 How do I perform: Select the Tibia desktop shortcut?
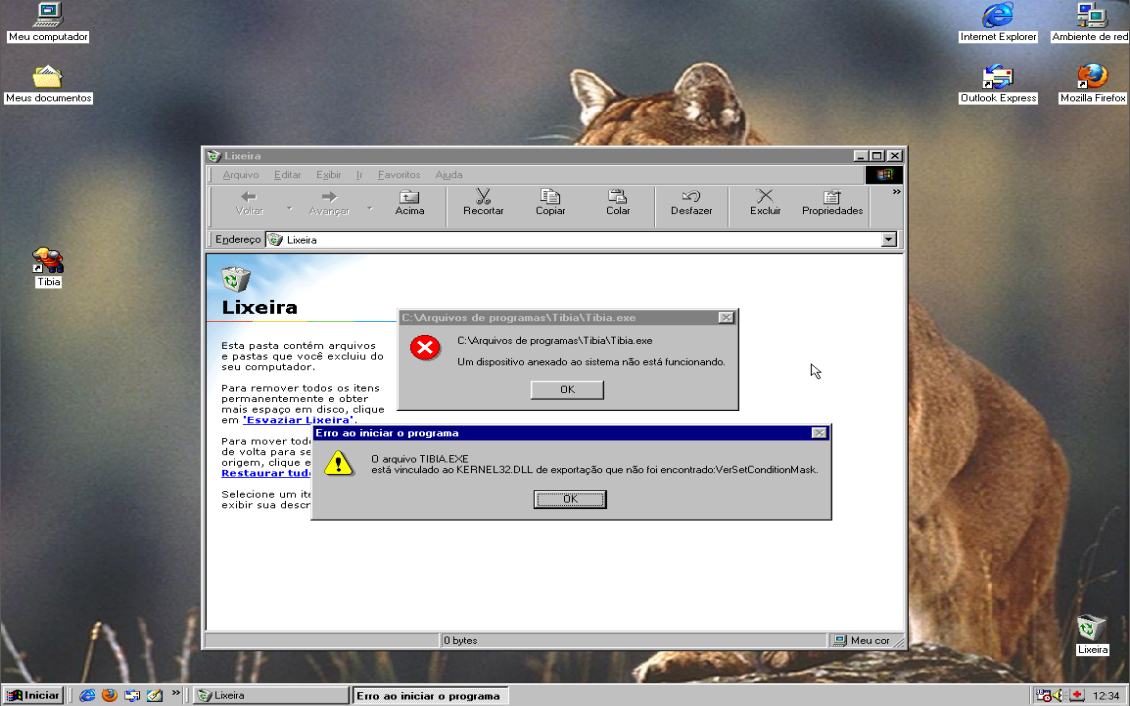[48, 263]
